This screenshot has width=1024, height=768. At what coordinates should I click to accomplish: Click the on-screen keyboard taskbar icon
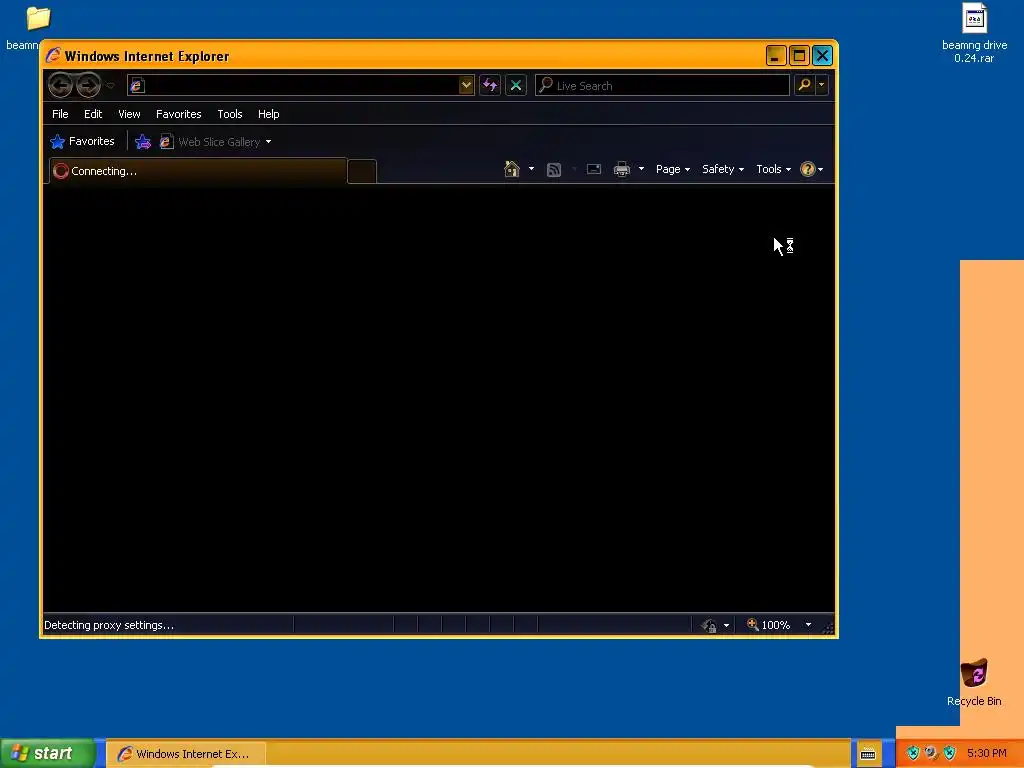(868, 754)
